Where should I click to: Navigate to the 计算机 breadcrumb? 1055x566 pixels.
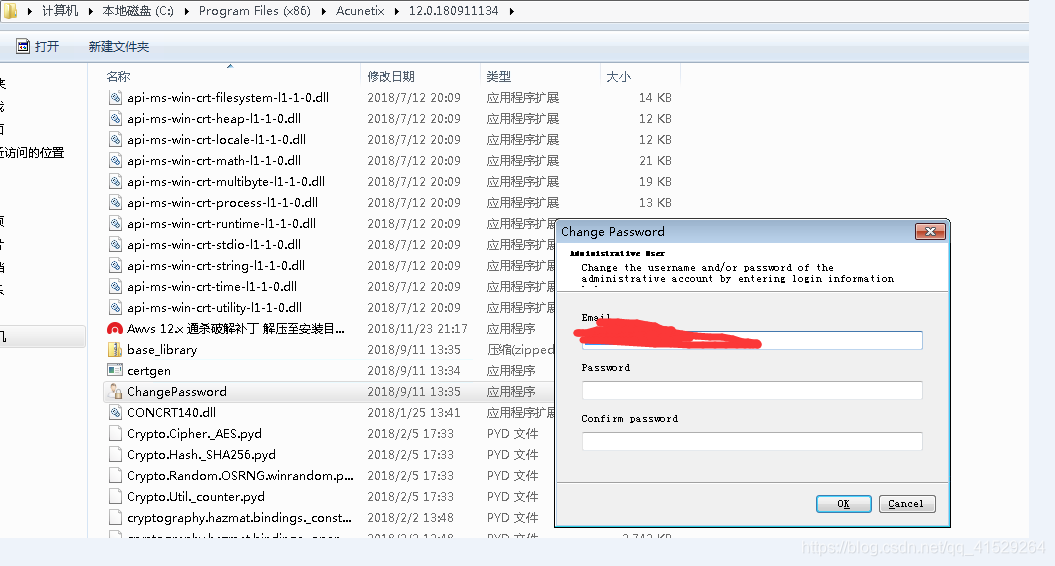60,11
